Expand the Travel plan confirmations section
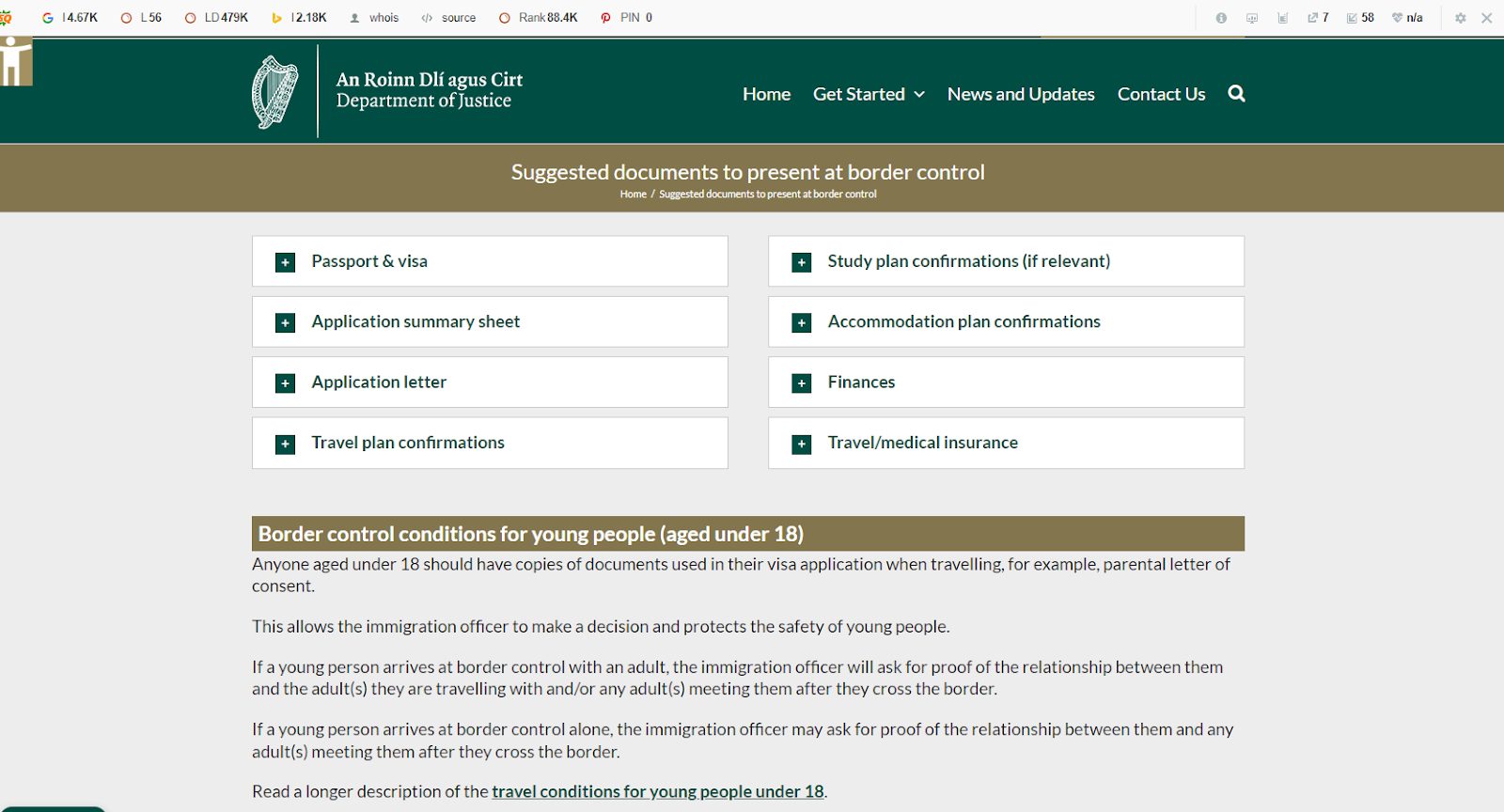The height and width of the screenshot is (812, 1504). [490, 443]
